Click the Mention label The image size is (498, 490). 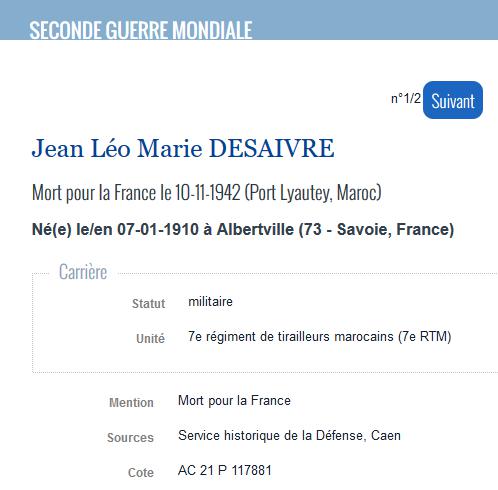(x=131, y=402)
